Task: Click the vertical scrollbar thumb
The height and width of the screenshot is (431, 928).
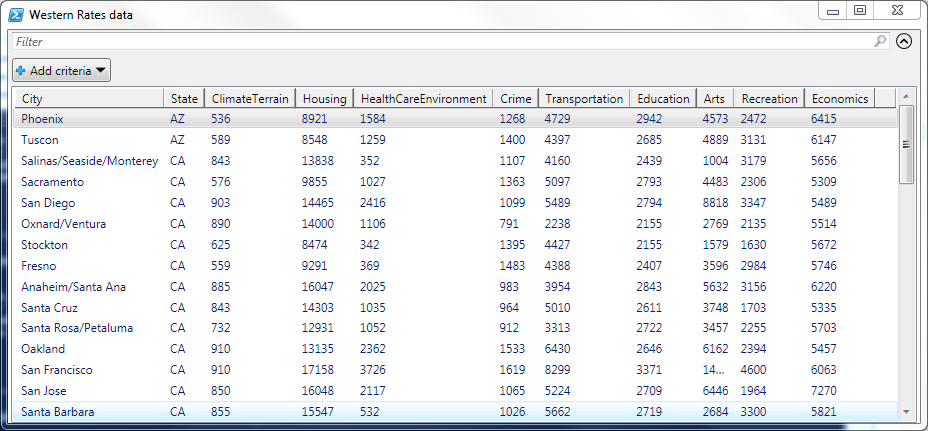Action: pyautogui.click(x=907, y=144)
